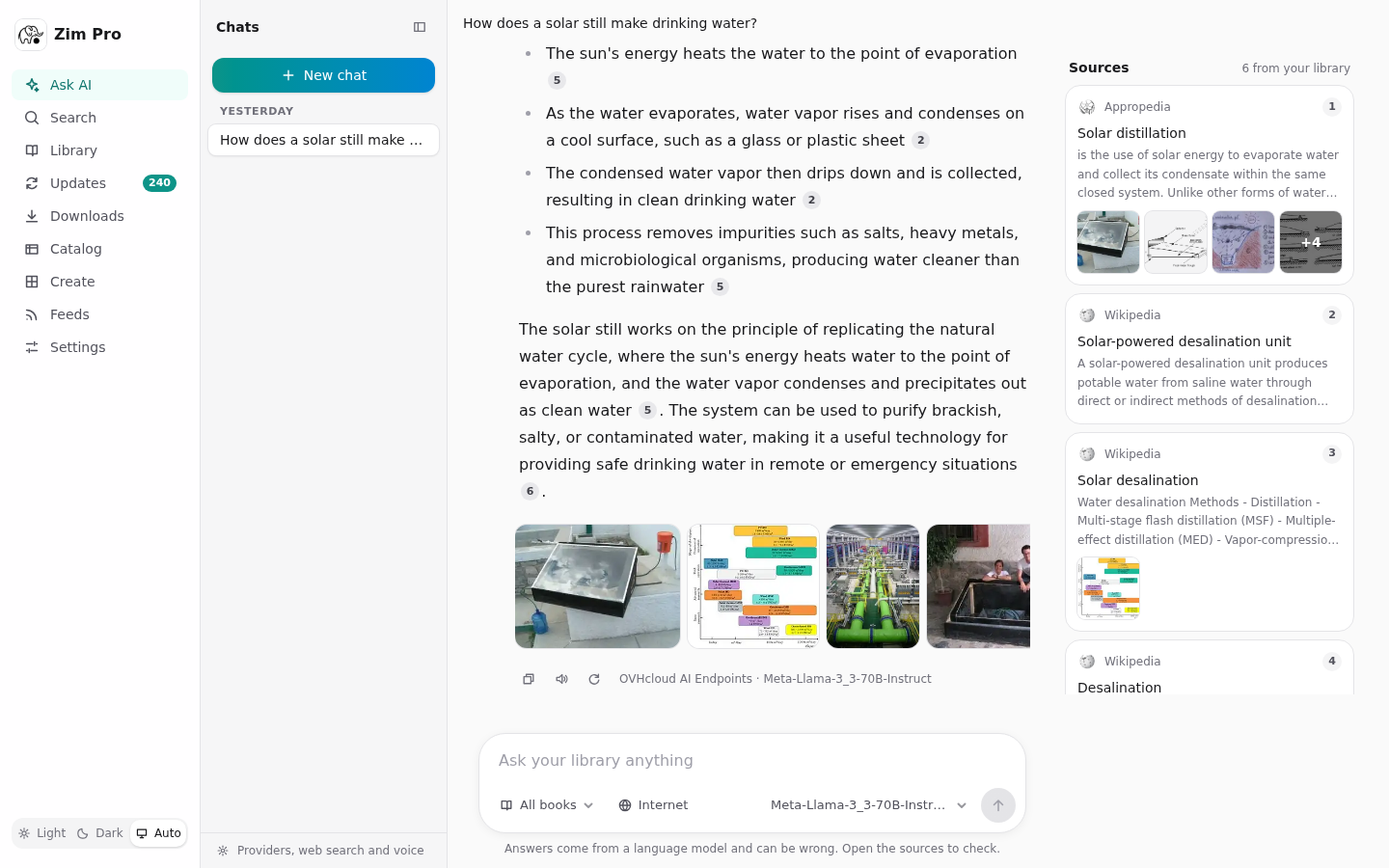This screenshot has width=1389, height=868.
Task: Click citation badge 6 in the answer
Action: point(530,491)
